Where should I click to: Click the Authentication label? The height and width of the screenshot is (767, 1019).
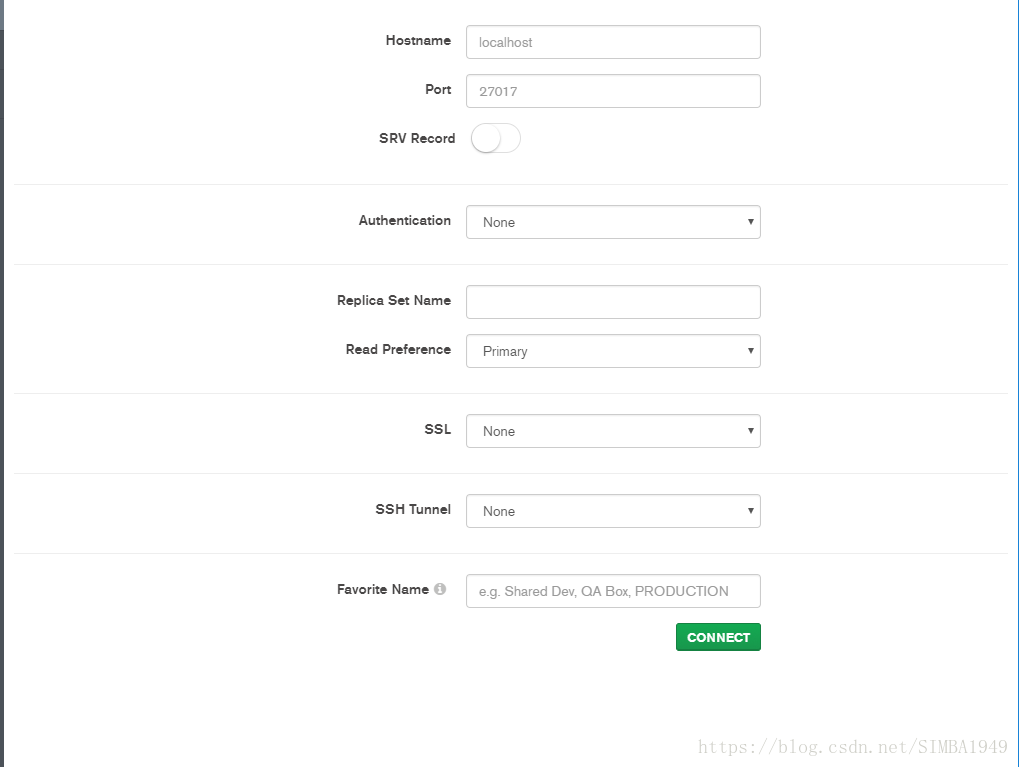pos(405,220)
